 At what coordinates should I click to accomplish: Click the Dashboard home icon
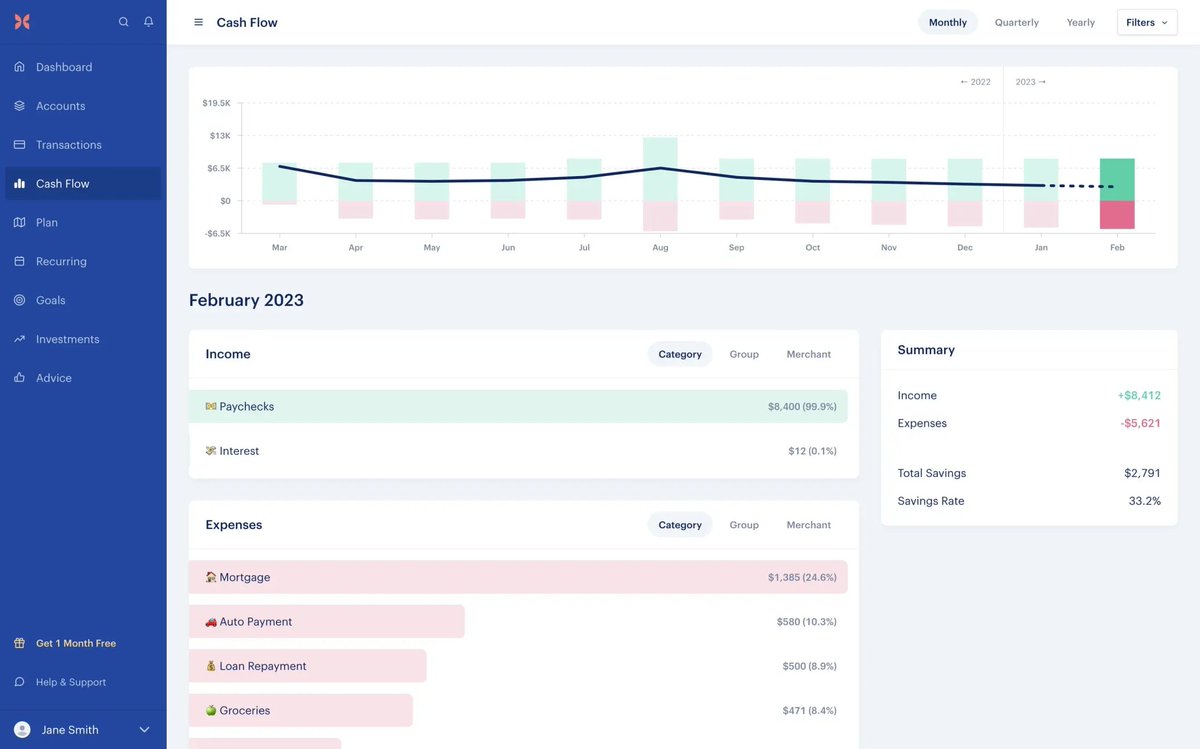pyautogui.click(x=19, y=67)
